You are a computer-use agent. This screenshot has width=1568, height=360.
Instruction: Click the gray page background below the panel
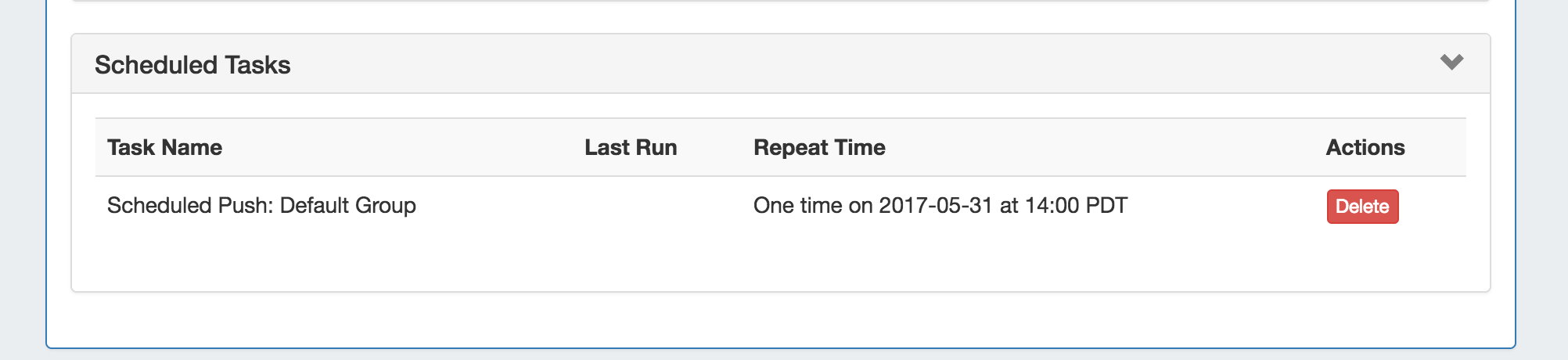[782, 355]
